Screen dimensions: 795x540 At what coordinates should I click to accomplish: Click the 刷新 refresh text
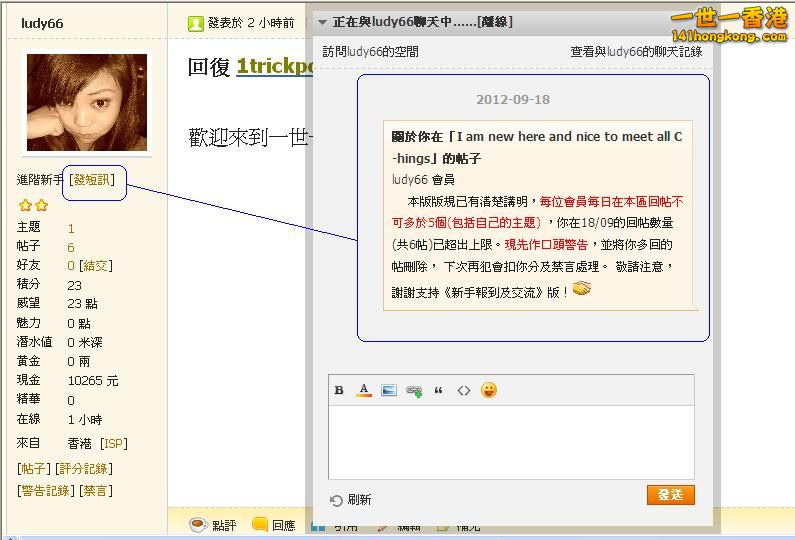tap(359, 500)
